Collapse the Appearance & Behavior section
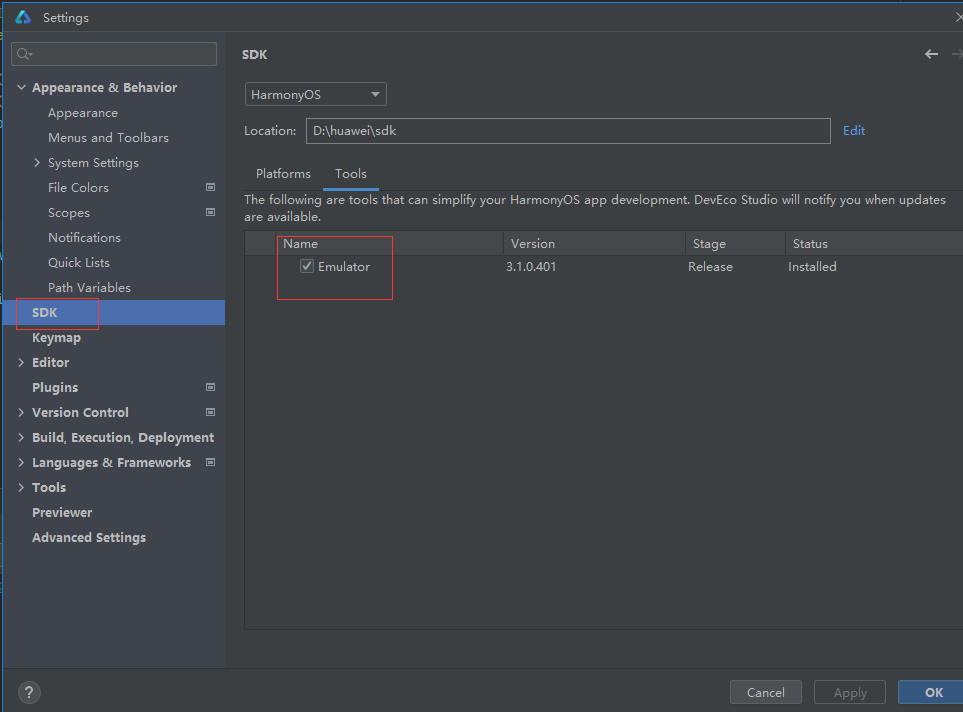Image resolution: width=963 pixels, height=712 pixels. tap(22, 88)
